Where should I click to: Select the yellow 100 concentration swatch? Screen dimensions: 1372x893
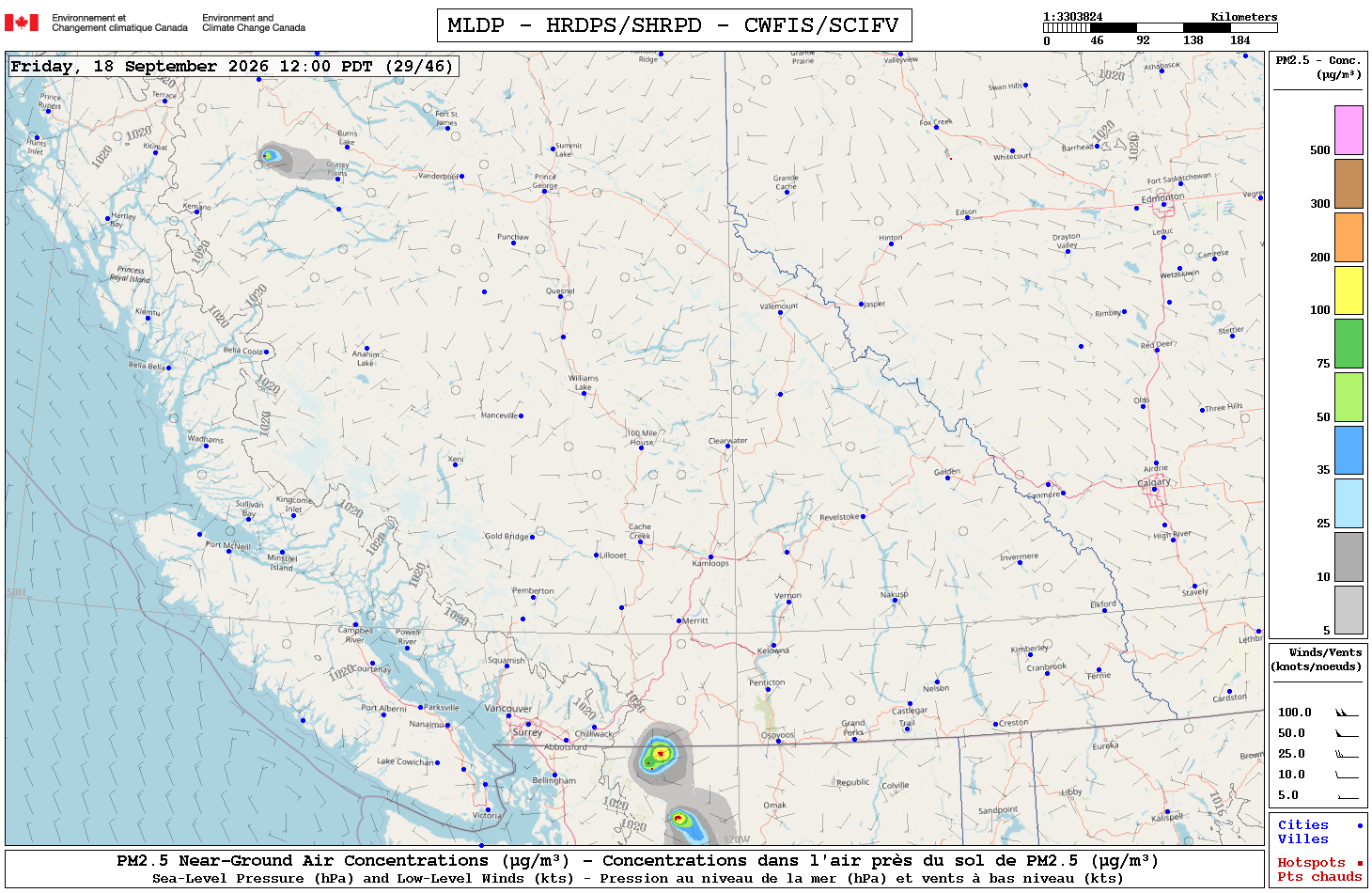1349,290
